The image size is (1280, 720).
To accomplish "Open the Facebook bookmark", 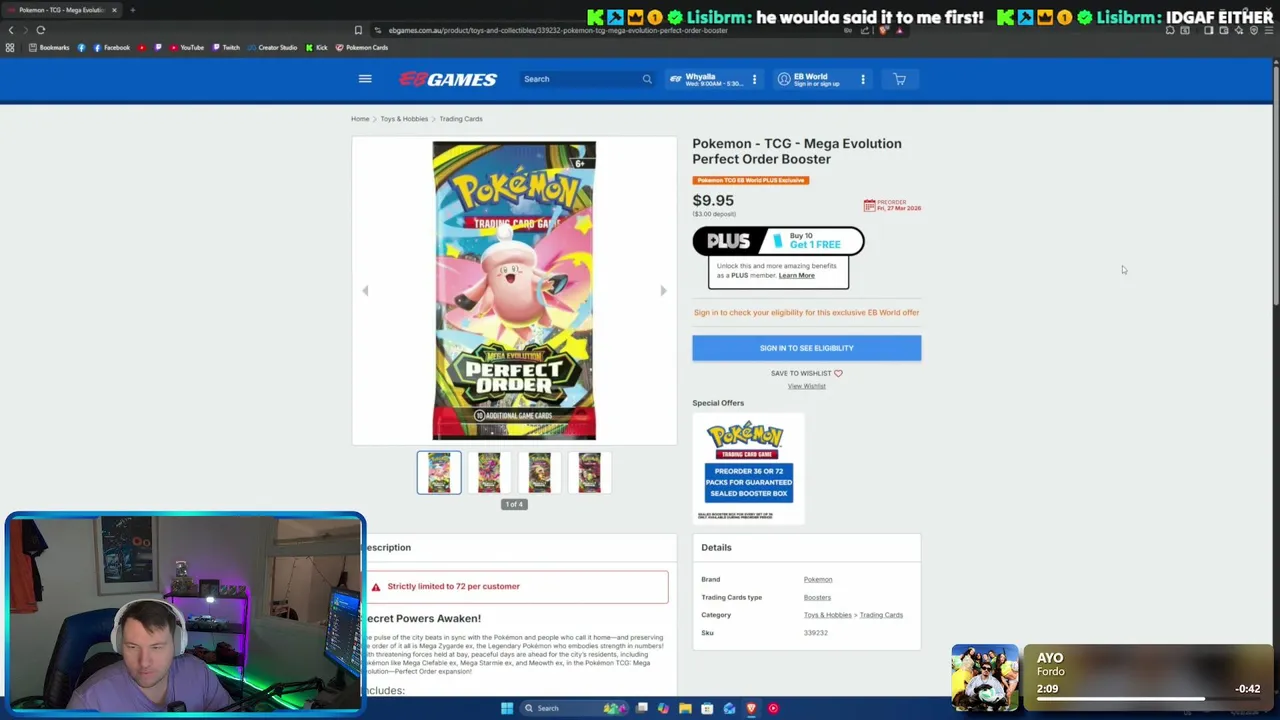I will [110, 47].
